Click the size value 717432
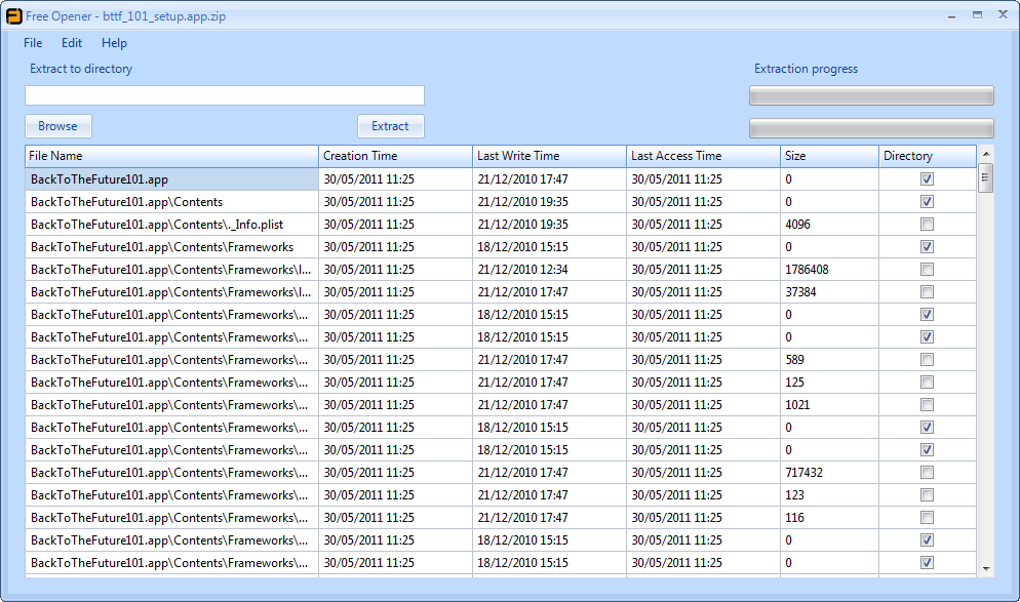Image resolution: width=1020 pixels, height=602 pixels. pos(803,472)
